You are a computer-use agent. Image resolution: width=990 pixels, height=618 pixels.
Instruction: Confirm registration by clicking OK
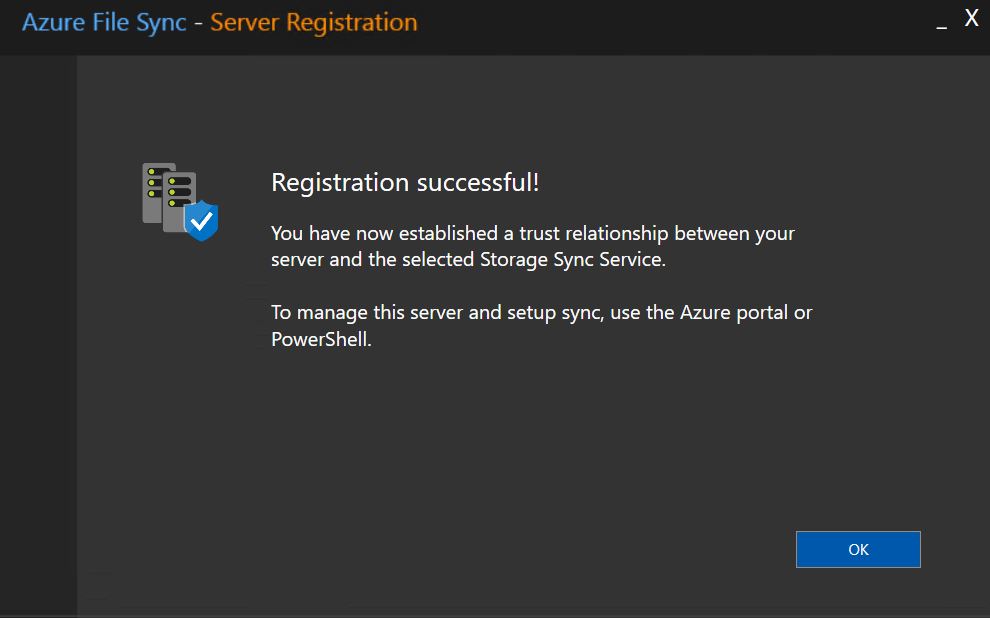(857, 549)
